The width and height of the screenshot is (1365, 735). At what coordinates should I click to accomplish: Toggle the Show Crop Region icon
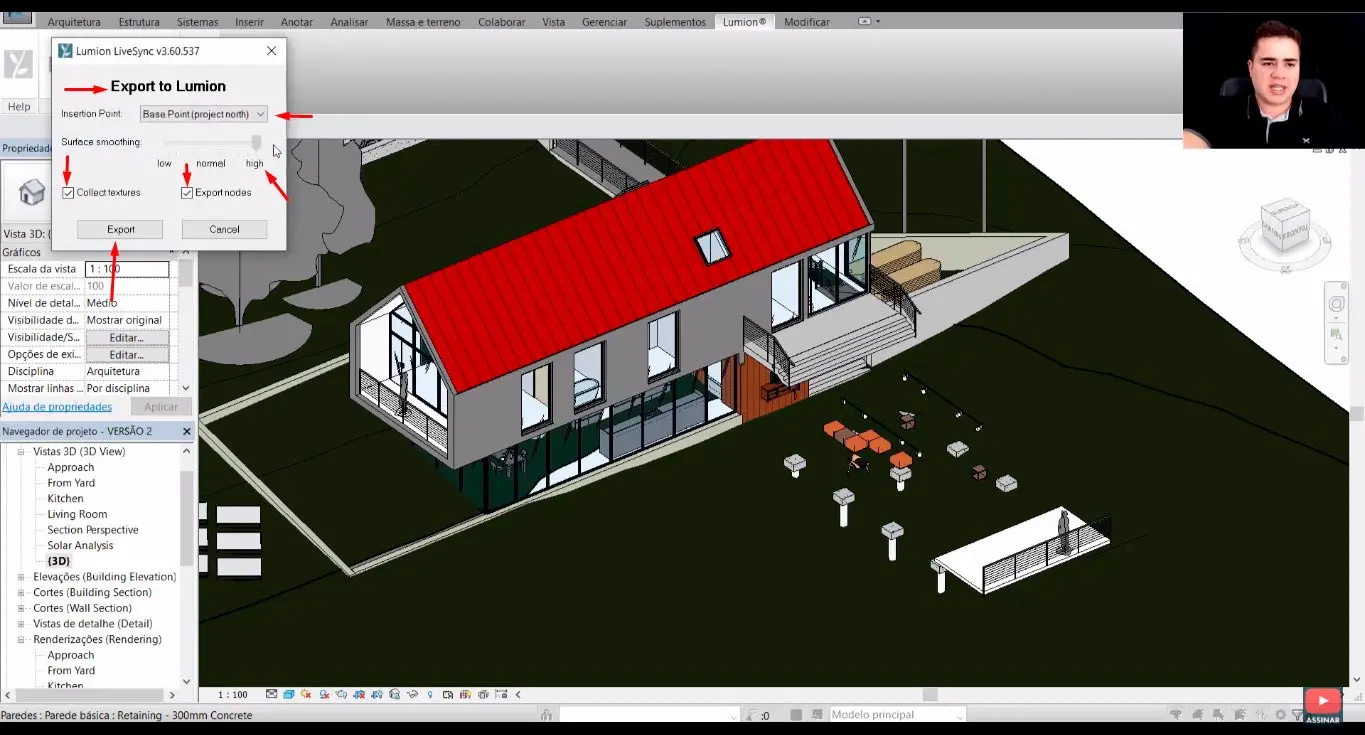pyautogui.click(x=377, y=694)
